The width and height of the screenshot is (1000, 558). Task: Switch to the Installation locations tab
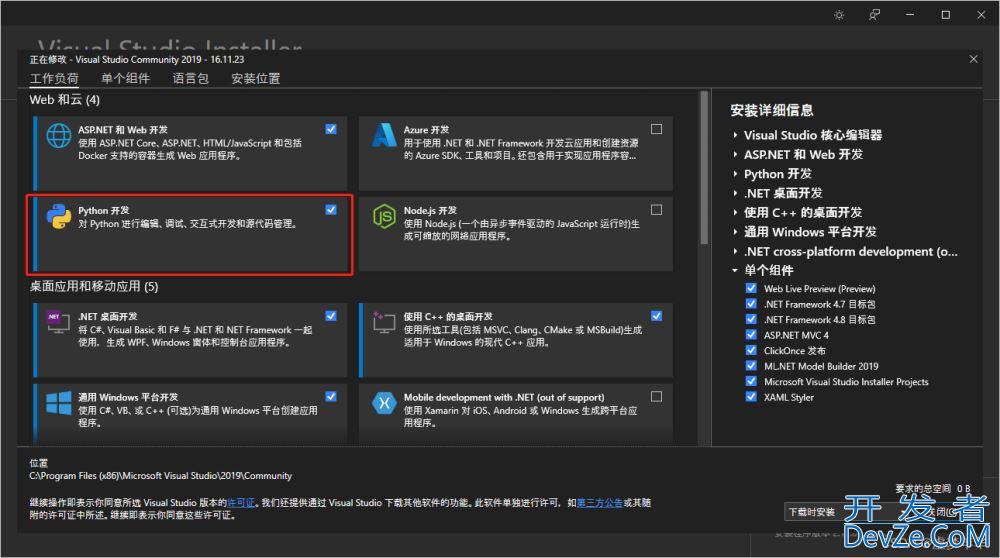pyautogui.click(x=256, y=78)
